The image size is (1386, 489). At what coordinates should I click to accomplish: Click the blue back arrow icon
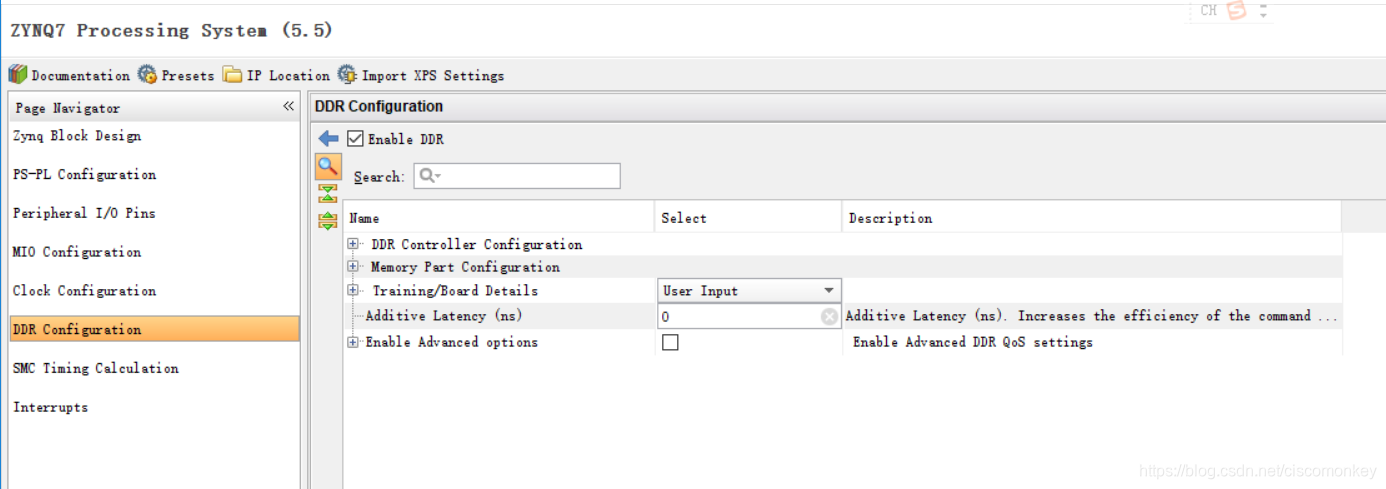click(328, 138)
